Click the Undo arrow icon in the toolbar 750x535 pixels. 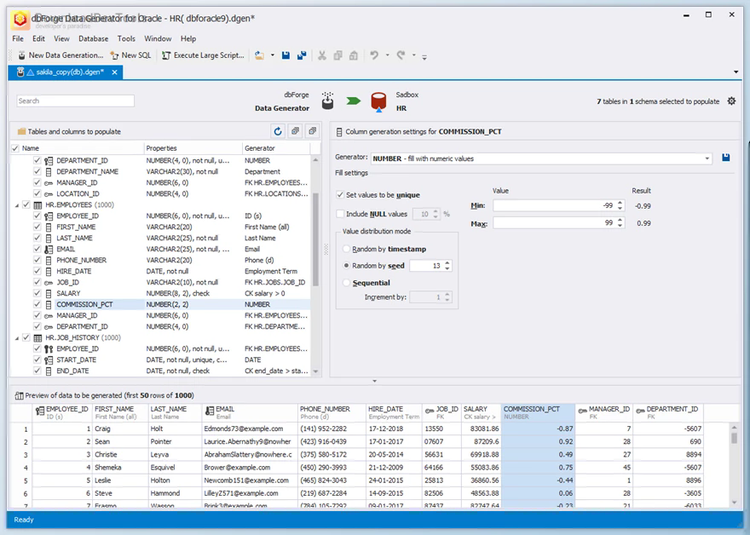tap(374, 56)
